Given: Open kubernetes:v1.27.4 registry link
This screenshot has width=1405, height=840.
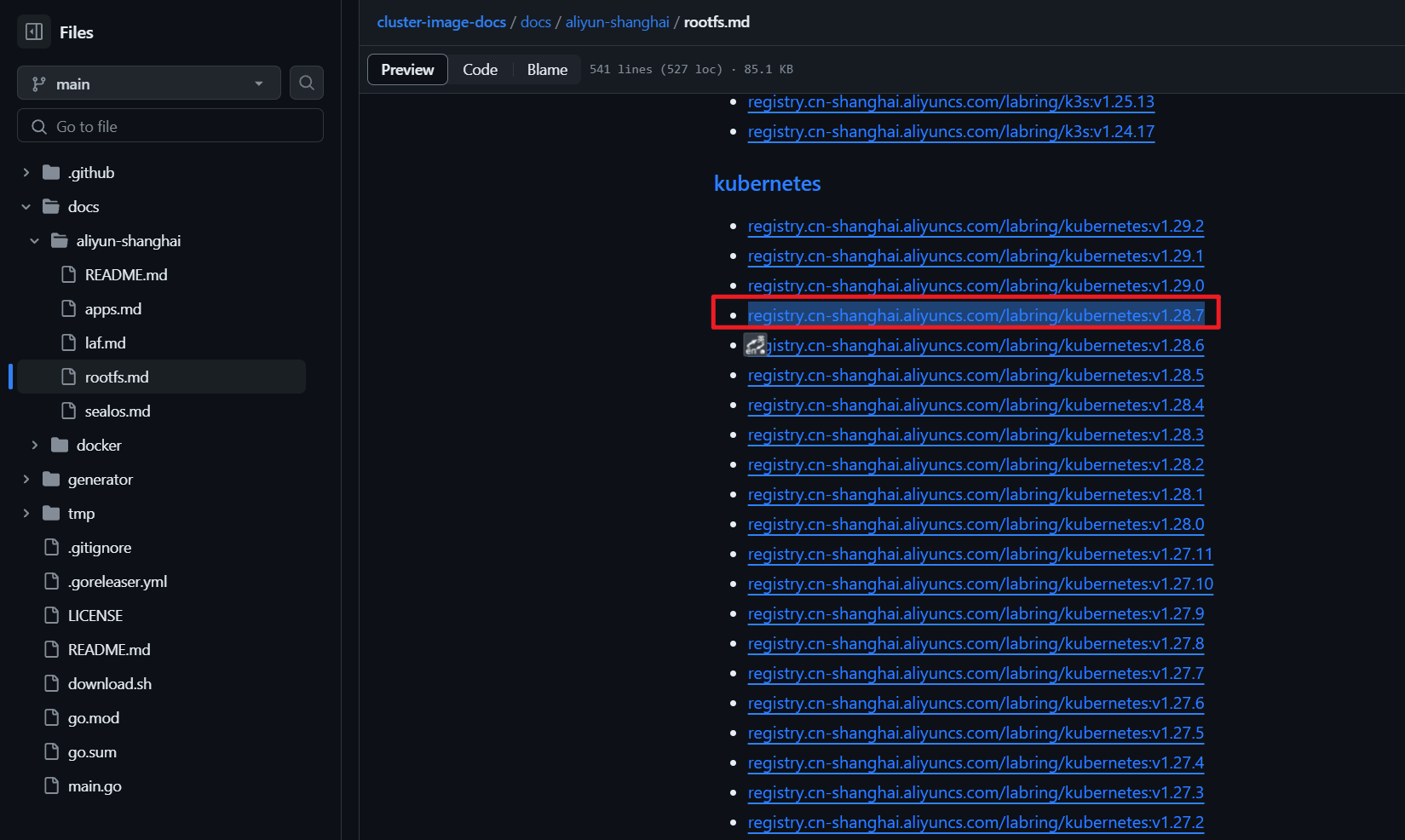Looking at the screenshot, I should click(x=976, y=762).
